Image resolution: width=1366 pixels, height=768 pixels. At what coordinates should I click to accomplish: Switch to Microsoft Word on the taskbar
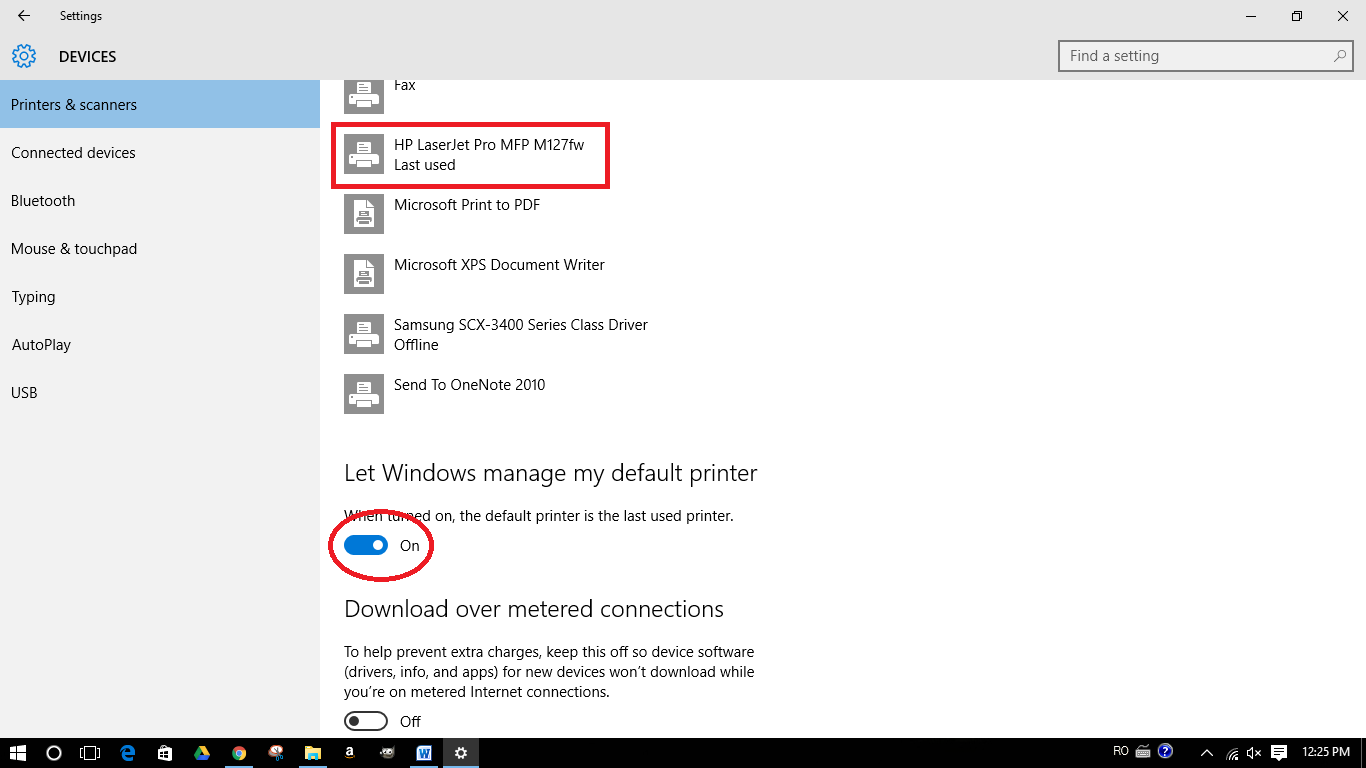tap(423, 753)
